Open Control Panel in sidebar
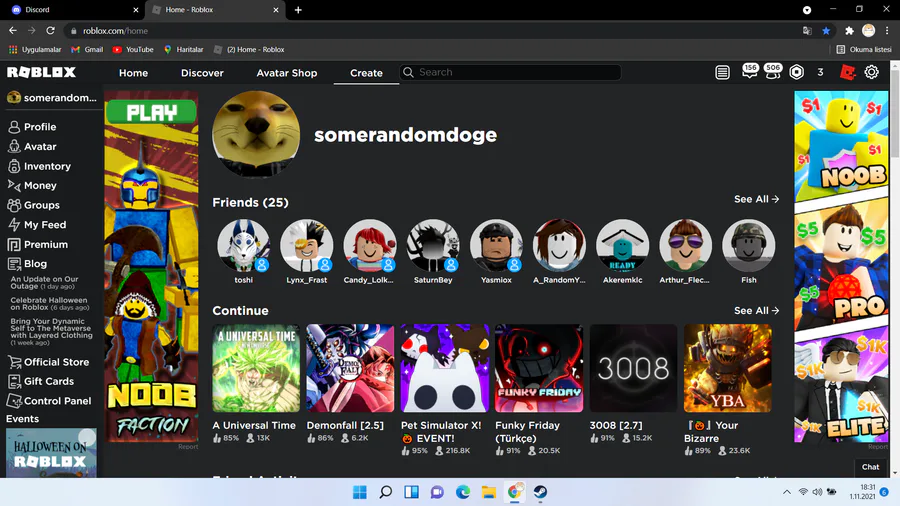The image size is (900, 506). pos(49,401)
